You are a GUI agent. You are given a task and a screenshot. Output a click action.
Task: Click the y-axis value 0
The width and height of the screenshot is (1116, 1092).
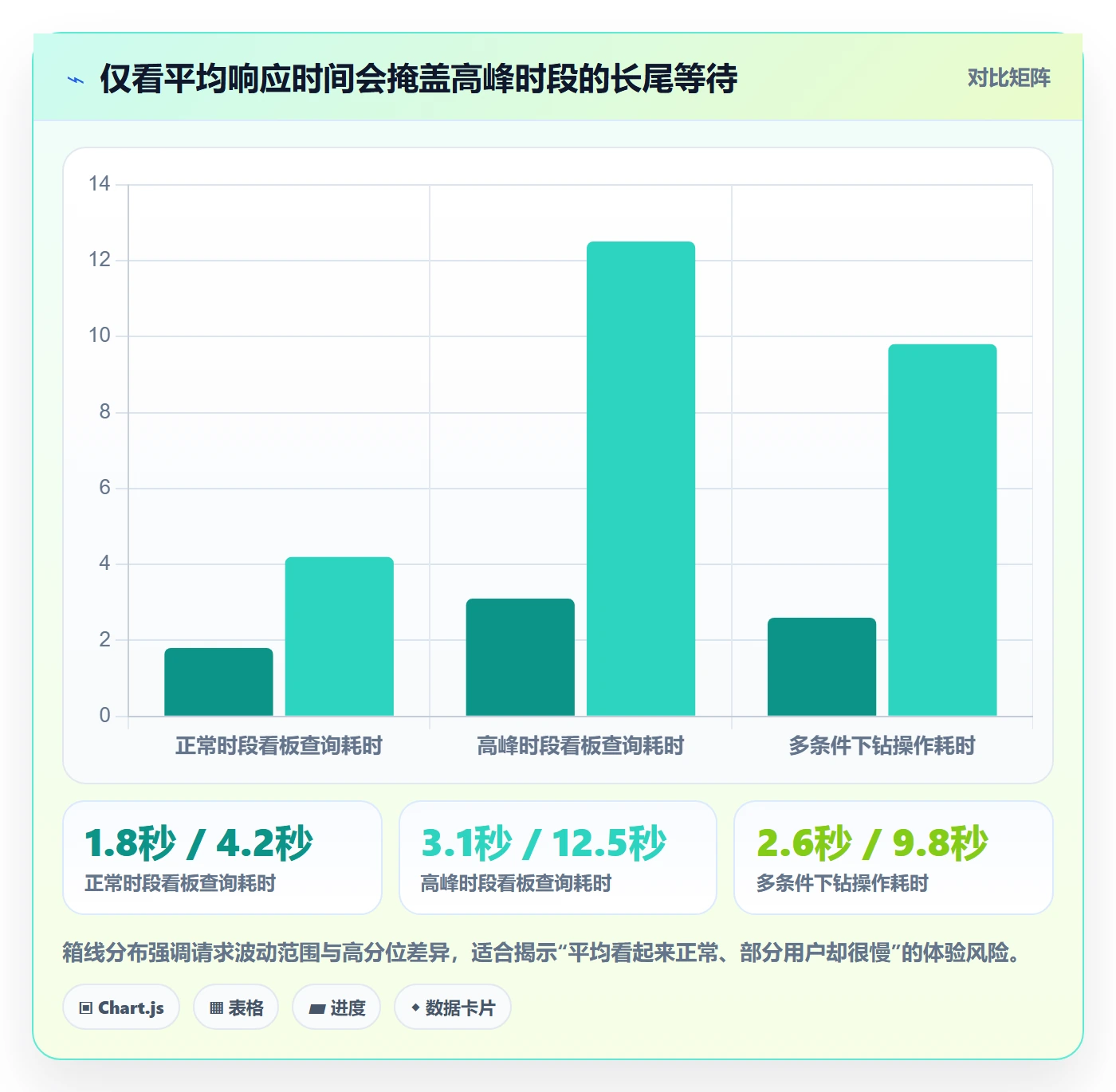click(x=104, y=716)
